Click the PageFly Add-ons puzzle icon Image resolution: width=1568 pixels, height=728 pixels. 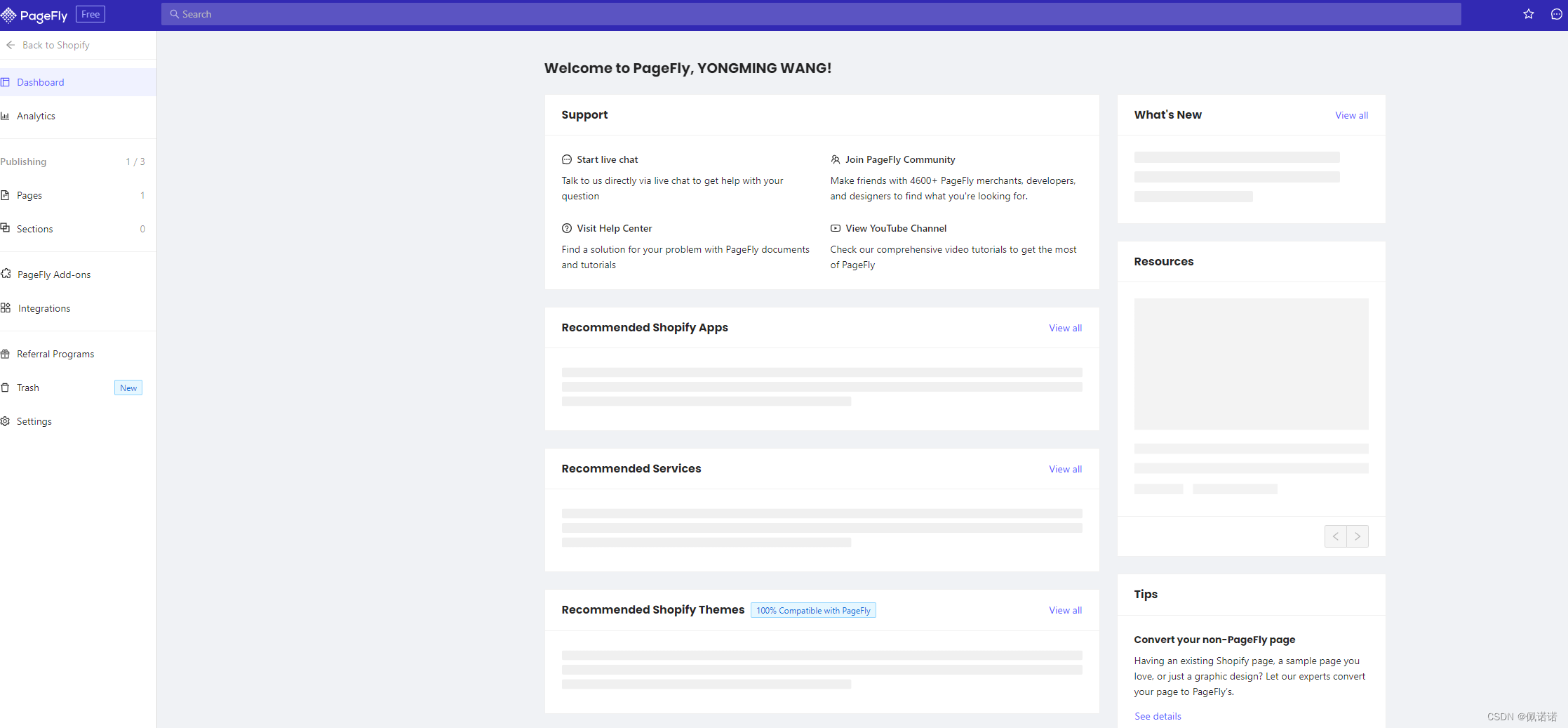pos(6,274)
